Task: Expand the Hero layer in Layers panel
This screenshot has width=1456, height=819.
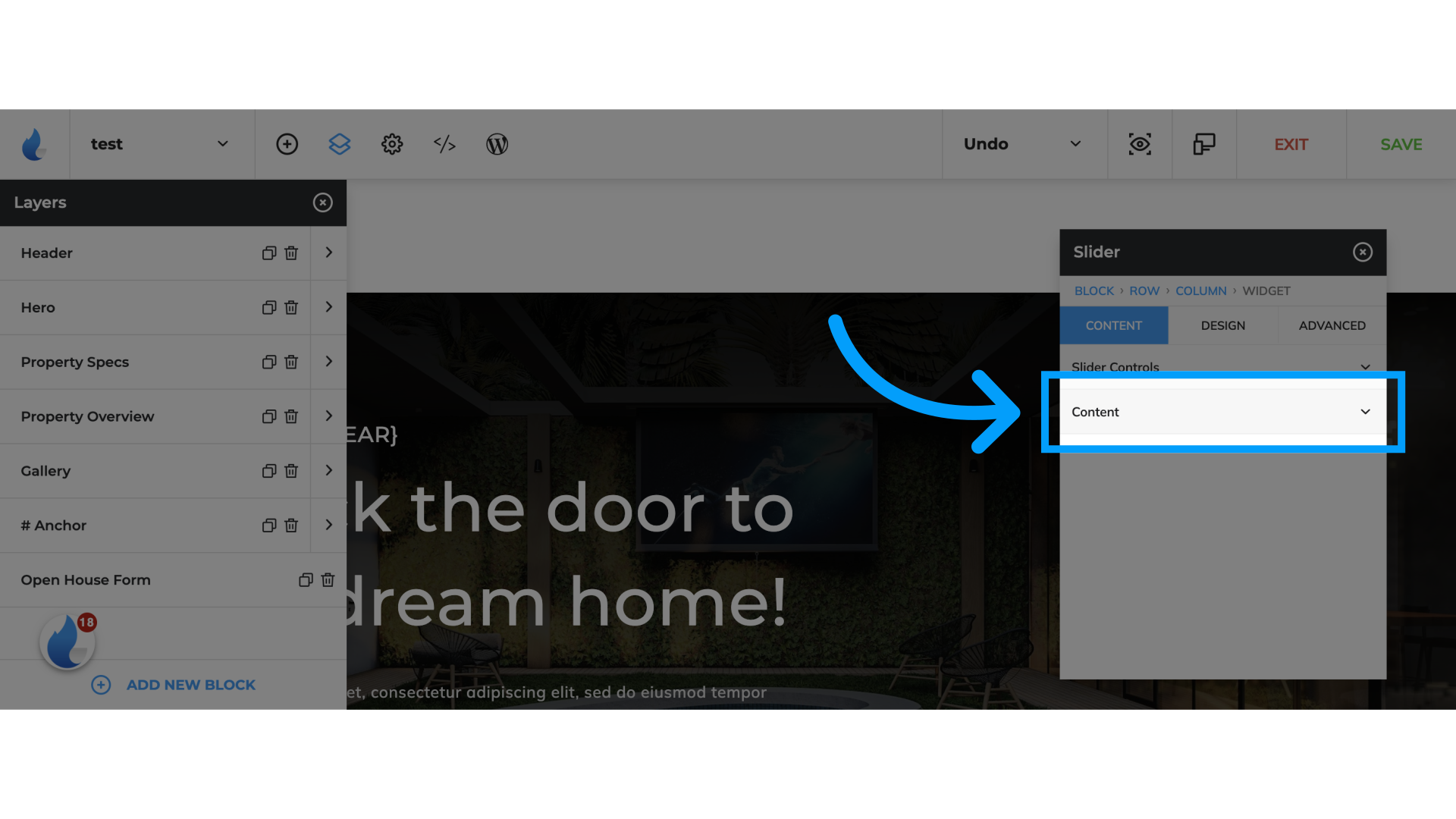Action: (x=328, y=307)
